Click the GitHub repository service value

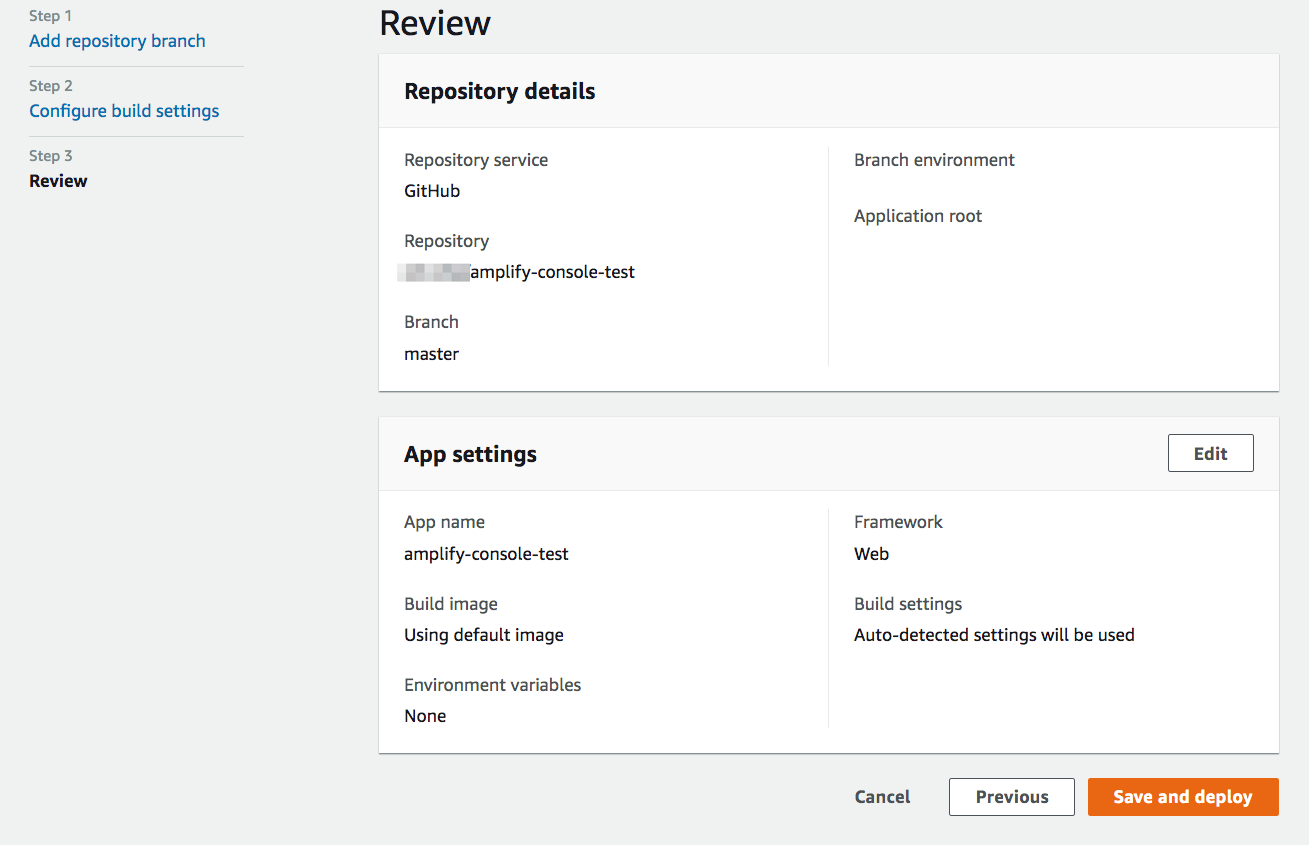coord(432,191)
